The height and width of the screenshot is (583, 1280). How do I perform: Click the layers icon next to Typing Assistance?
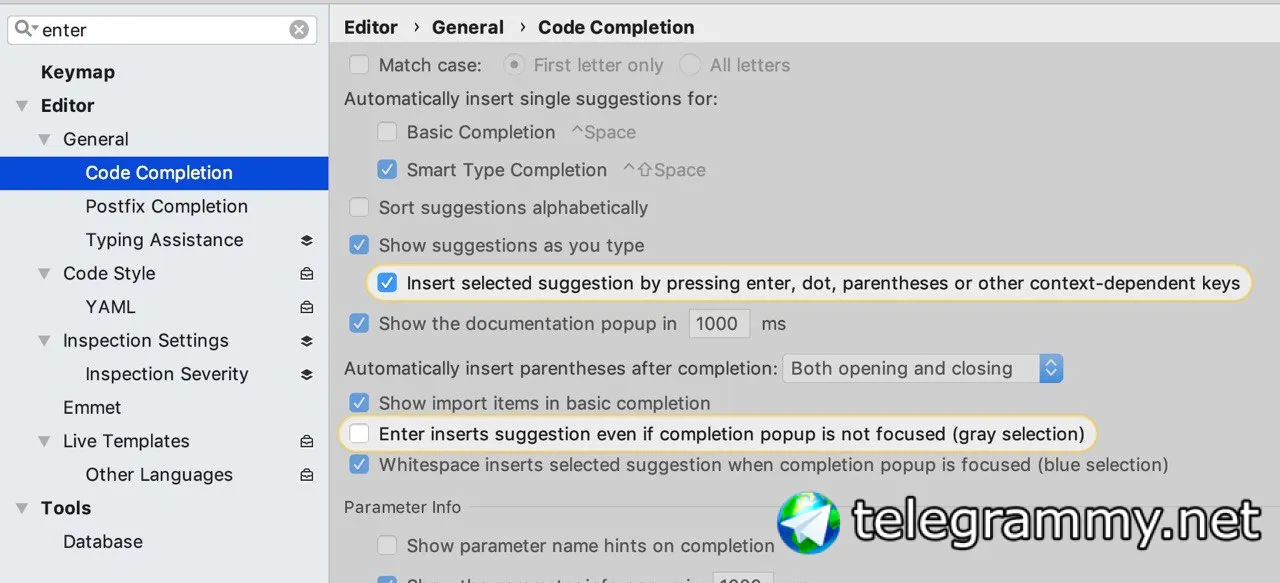307,240
